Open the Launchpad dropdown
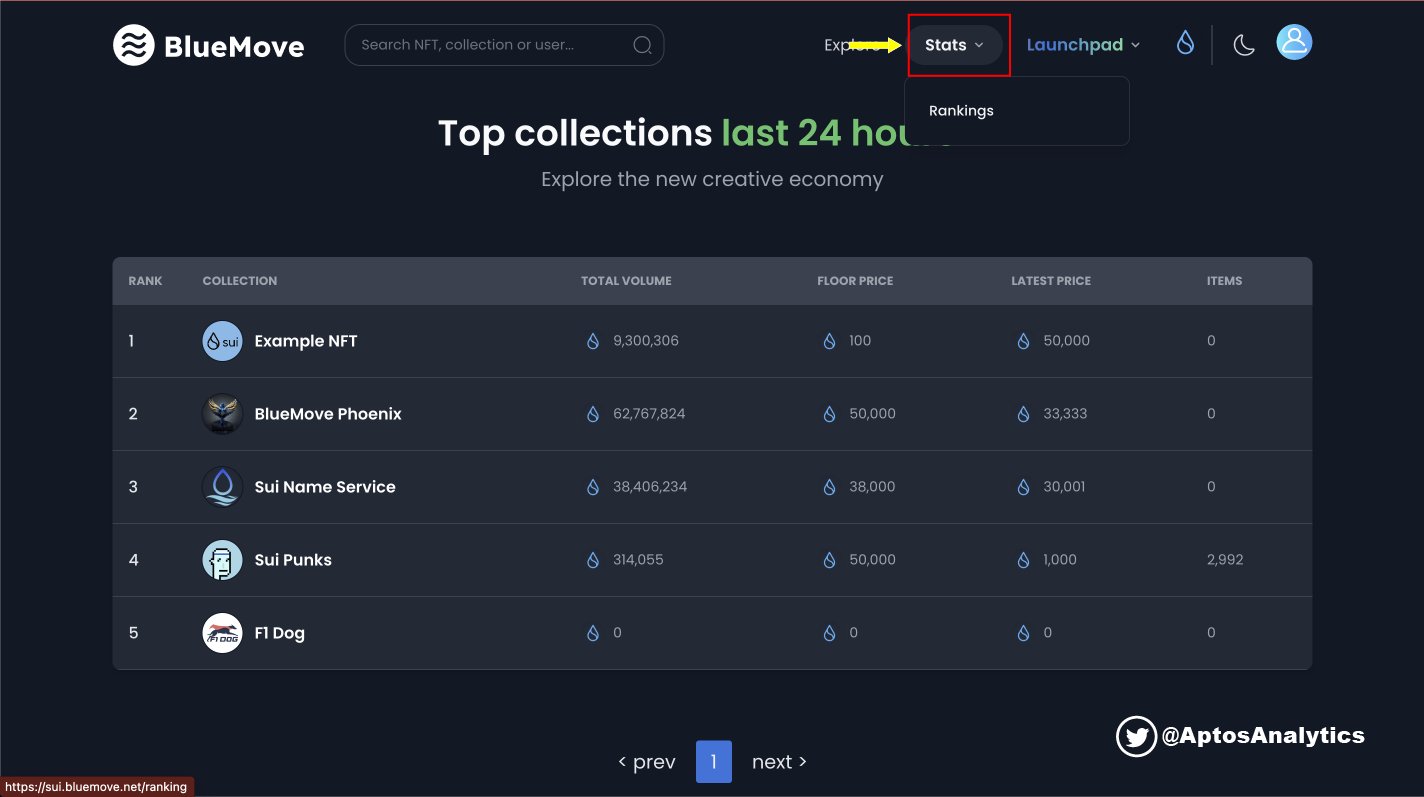Screen dimensions: 1424x797 [x=1083, y=44]
